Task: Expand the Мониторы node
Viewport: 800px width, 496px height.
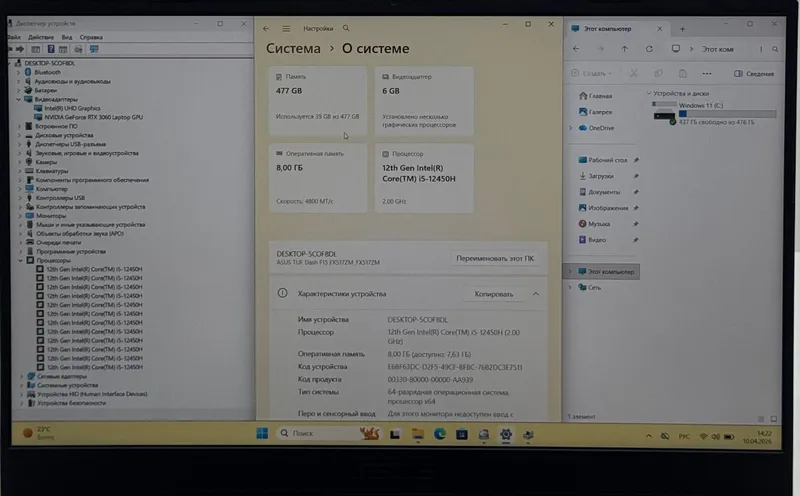Action: click(20, 215)
